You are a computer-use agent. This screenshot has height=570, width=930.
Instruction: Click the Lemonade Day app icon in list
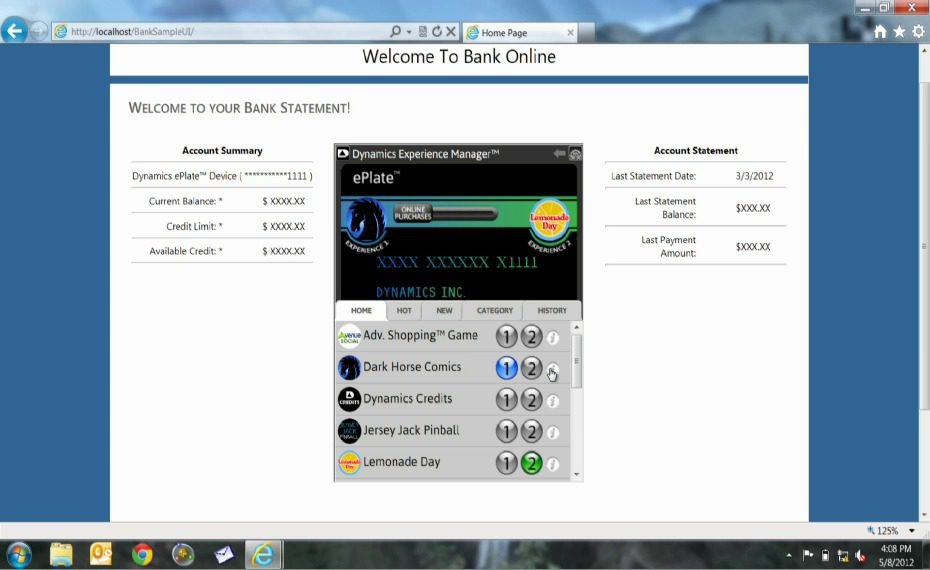click(349, 463)
